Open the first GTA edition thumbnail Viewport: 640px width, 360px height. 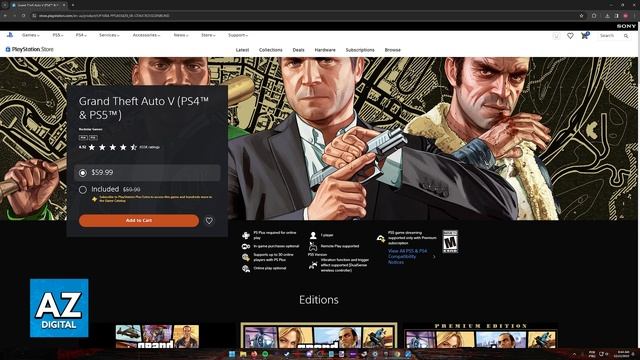coord(157,336)
